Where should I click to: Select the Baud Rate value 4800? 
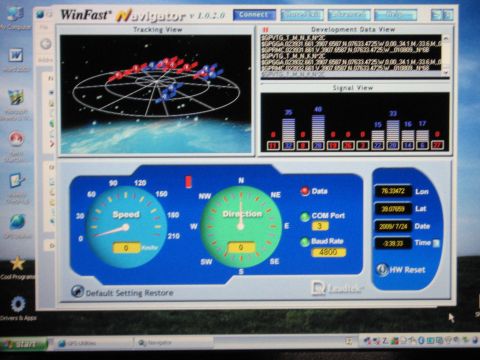point(328,252)
